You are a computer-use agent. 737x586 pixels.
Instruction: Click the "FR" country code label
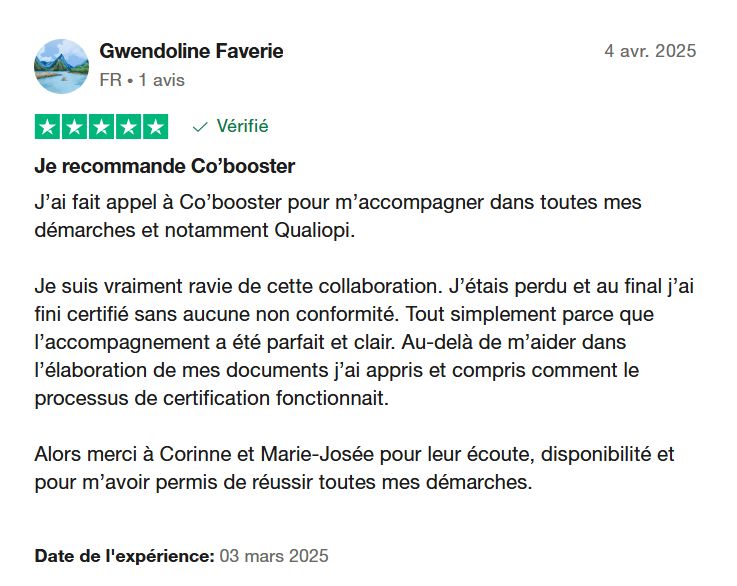click(x=110, y=80)
